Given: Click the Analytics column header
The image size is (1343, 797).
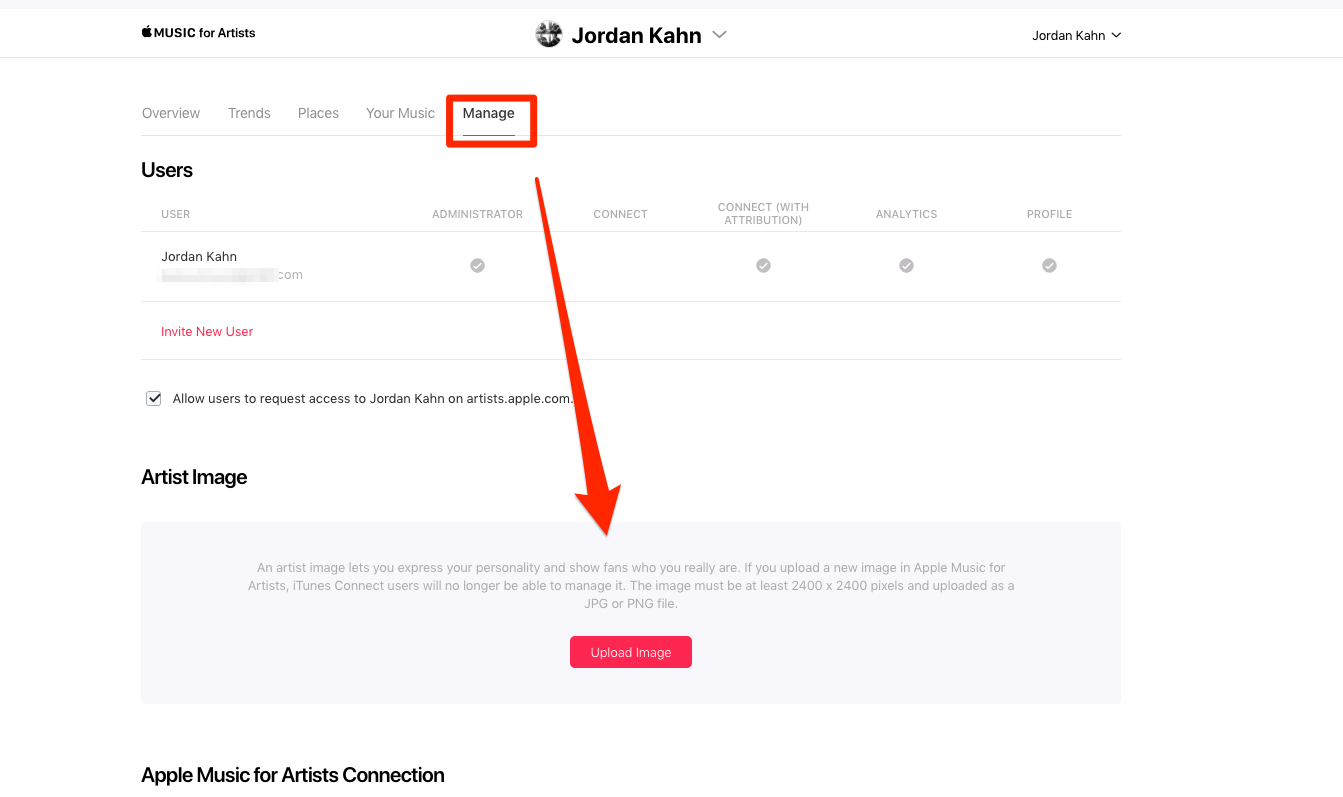Looking at the screenshot, I should [906, 214].
